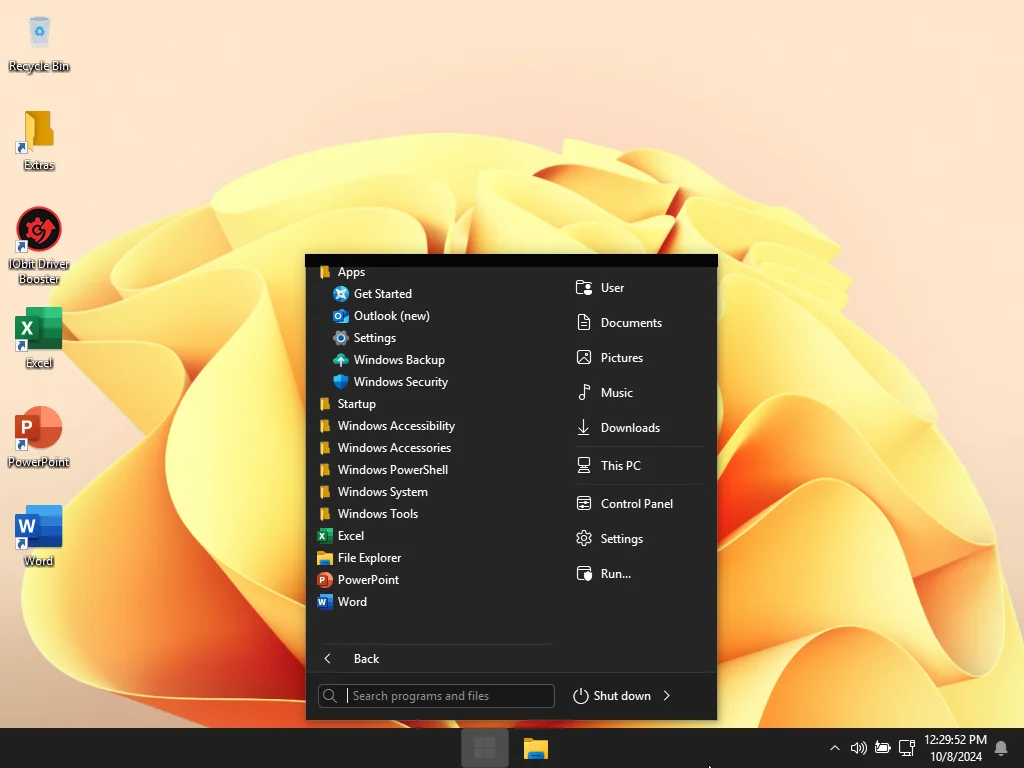Select the Excel desktop shortcut
Image resolution: width=1024 pixels, height=768 pixels.
39,338
